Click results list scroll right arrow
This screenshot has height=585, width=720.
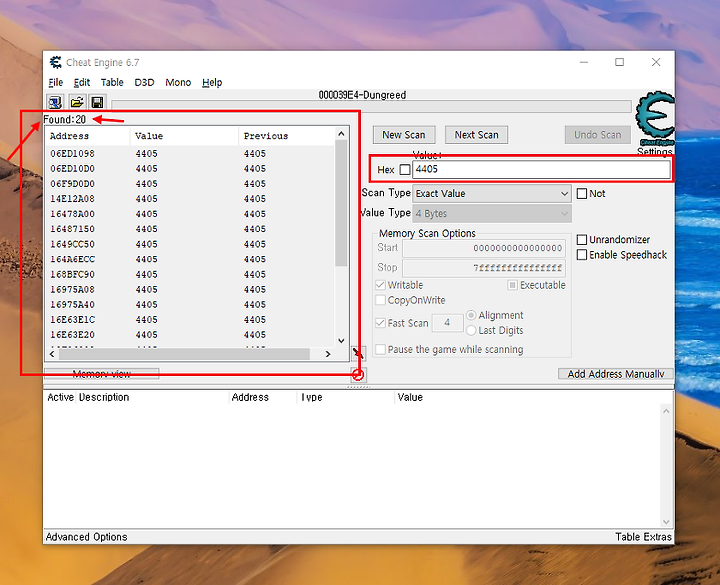click(328, 354)
